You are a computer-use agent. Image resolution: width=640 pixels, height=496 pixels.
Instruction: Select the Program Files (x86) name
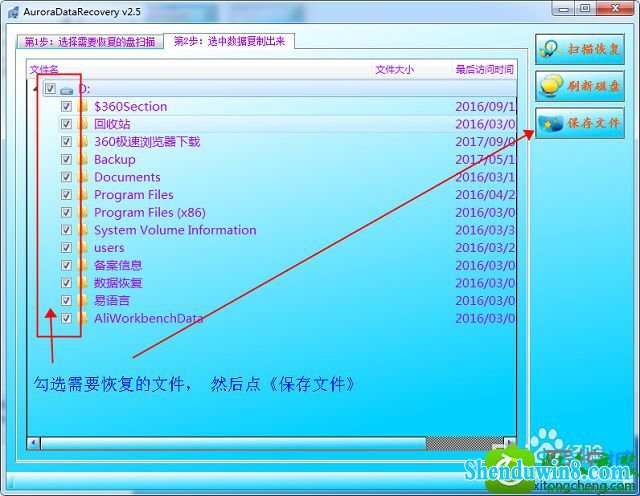[150, 212]
